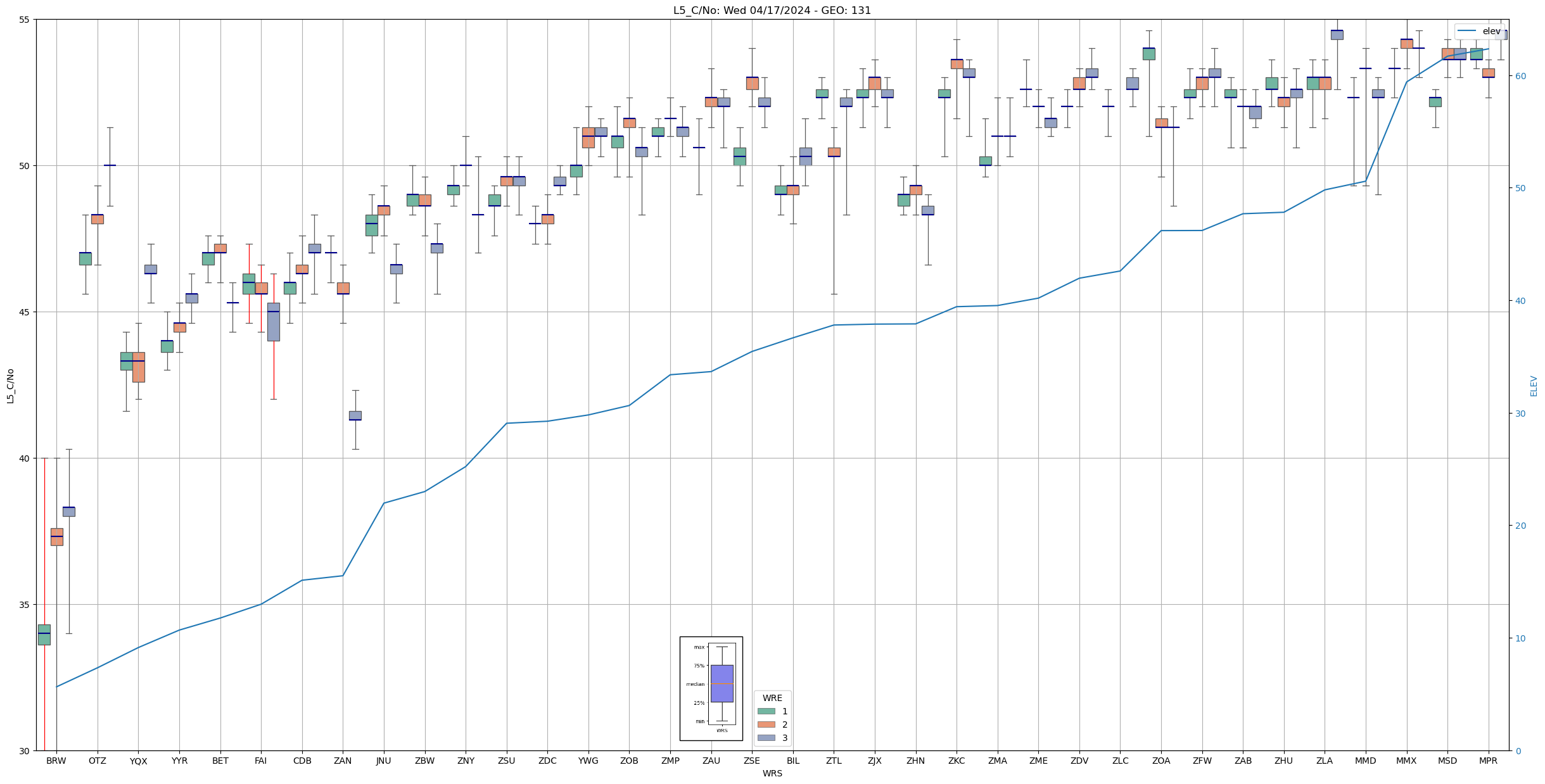This screenshot has width=1545, height=784.
Task: Click the right axis tick value 60
Action: point(1520,76)
